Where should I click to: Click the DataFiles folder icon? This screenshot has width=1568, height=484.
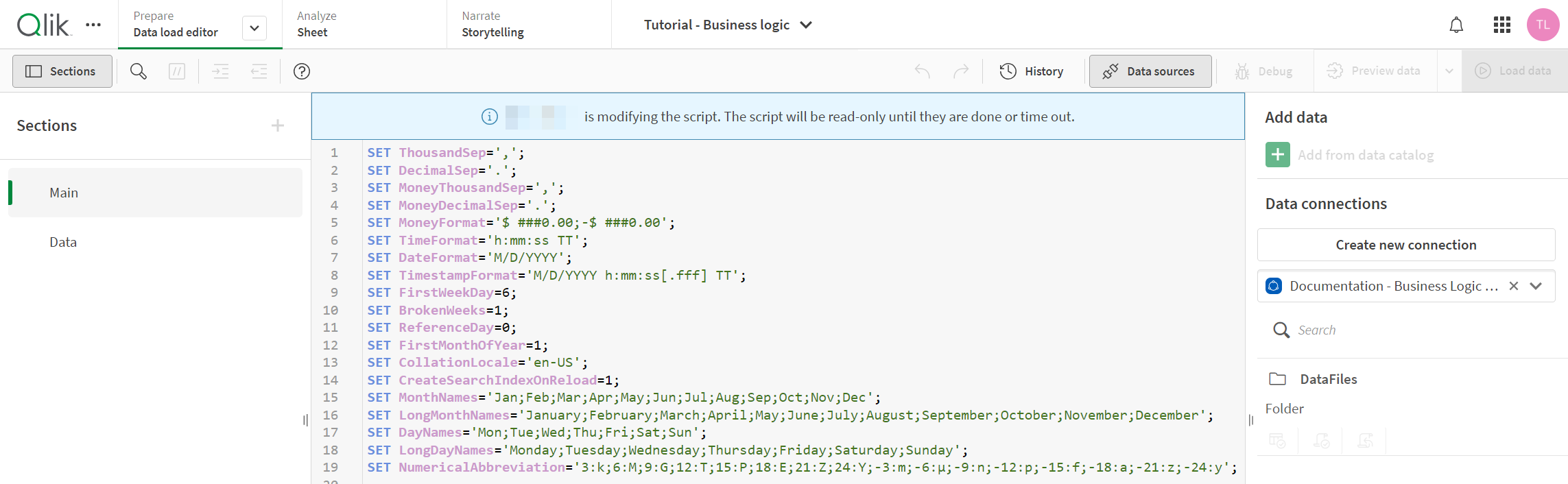(1278, 379)
